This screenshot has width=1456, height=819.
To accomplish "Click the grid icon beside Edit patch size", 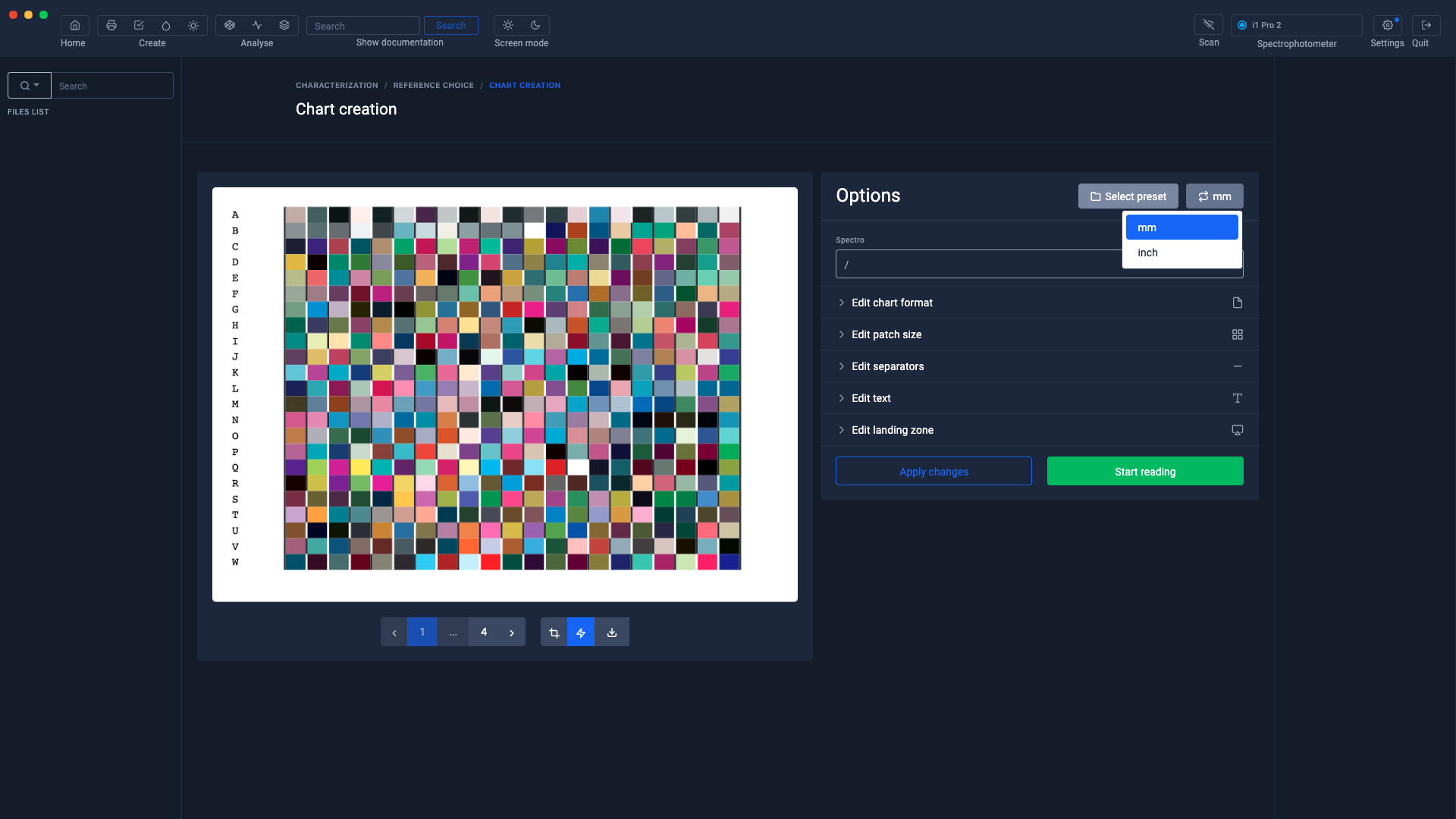I will pyautogui.click(x=1238, y=334).
